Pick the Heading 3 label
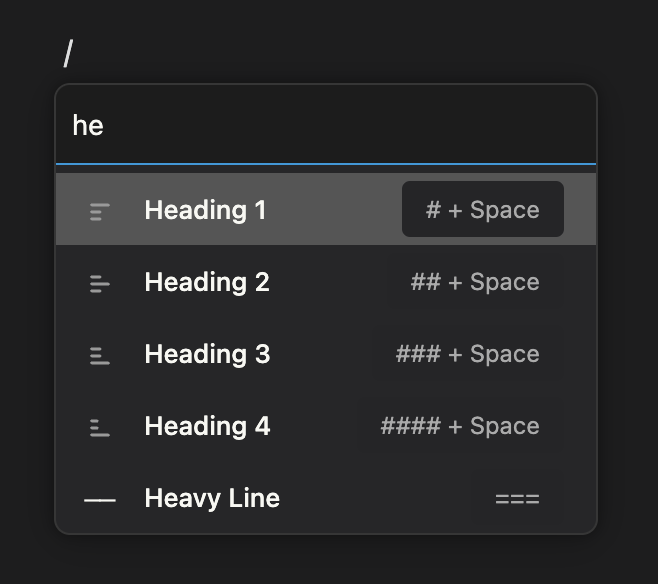This screenshot has width=658, height=584. click(x=207, y=354)
